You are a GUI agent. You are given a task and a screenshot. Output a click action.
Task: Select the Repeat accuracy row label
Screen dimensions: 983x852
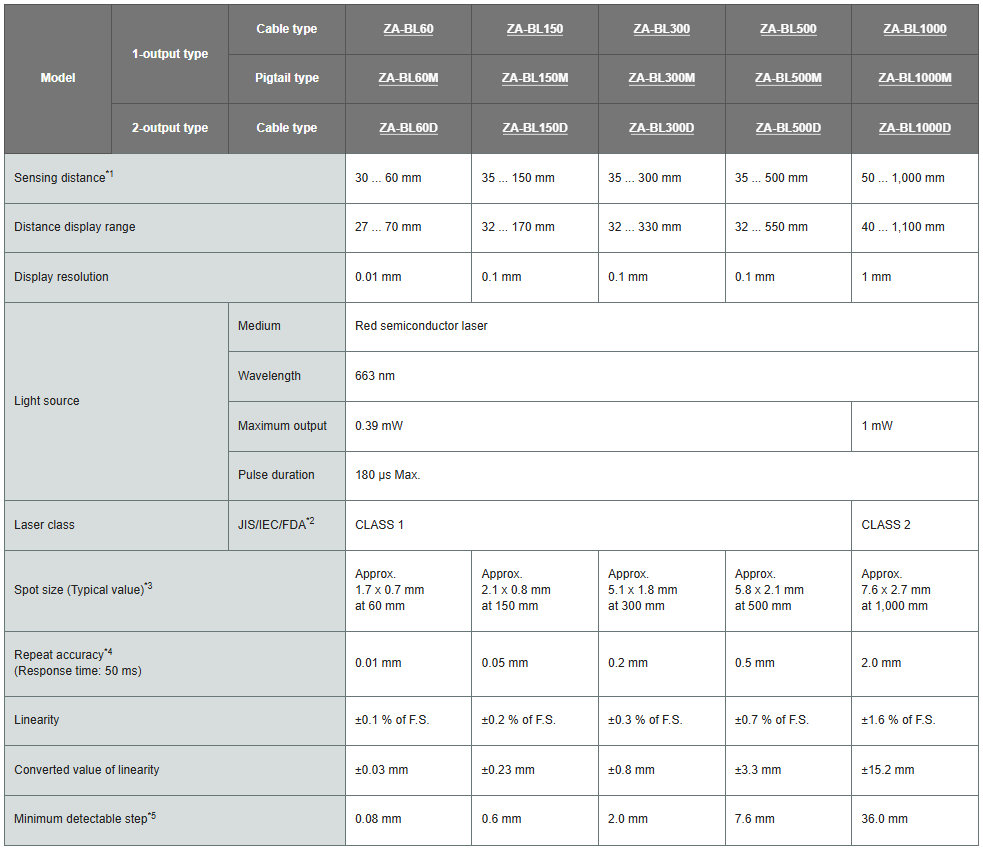tap(175, 664)
